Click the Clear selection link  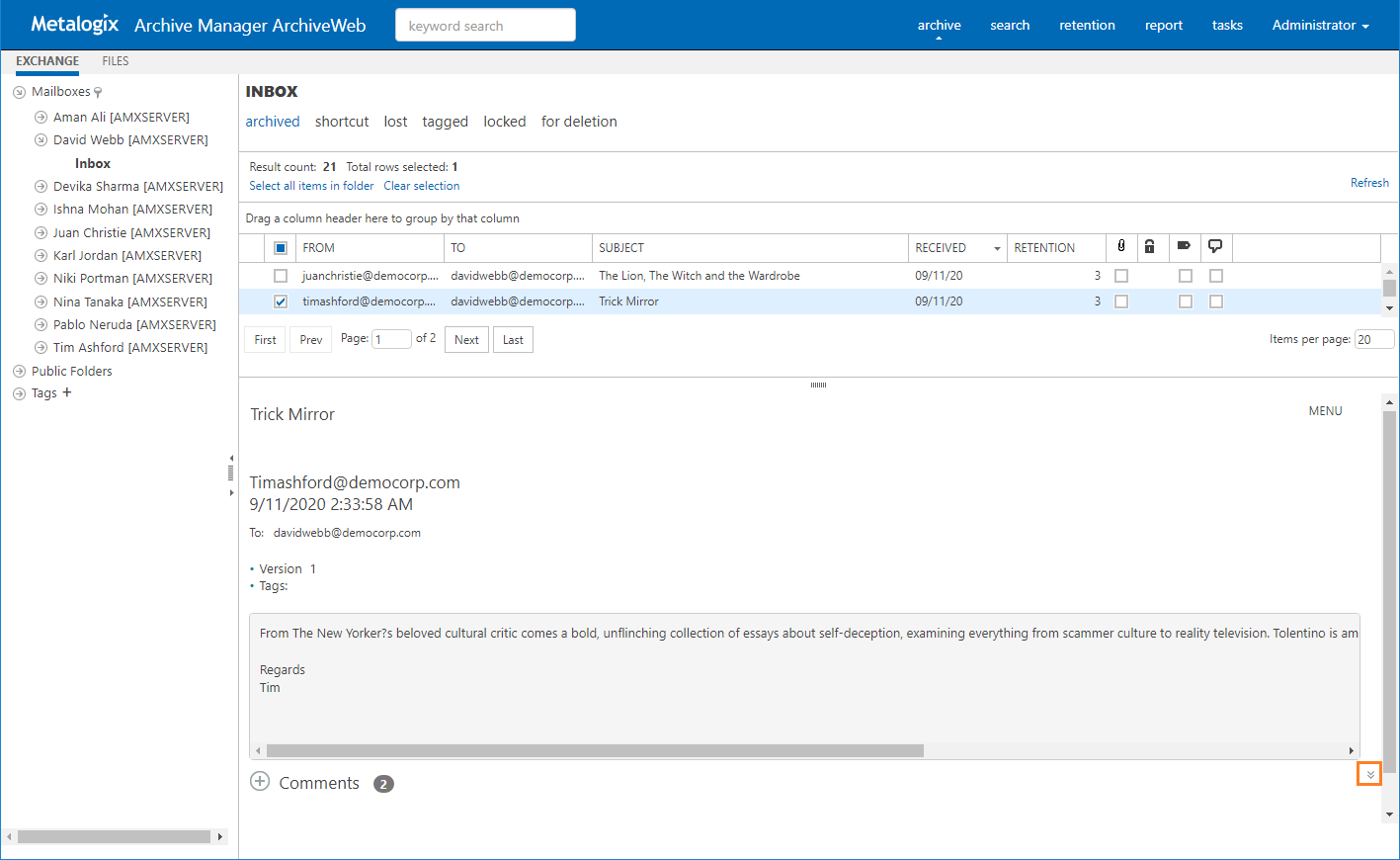[x=422, y=186]
